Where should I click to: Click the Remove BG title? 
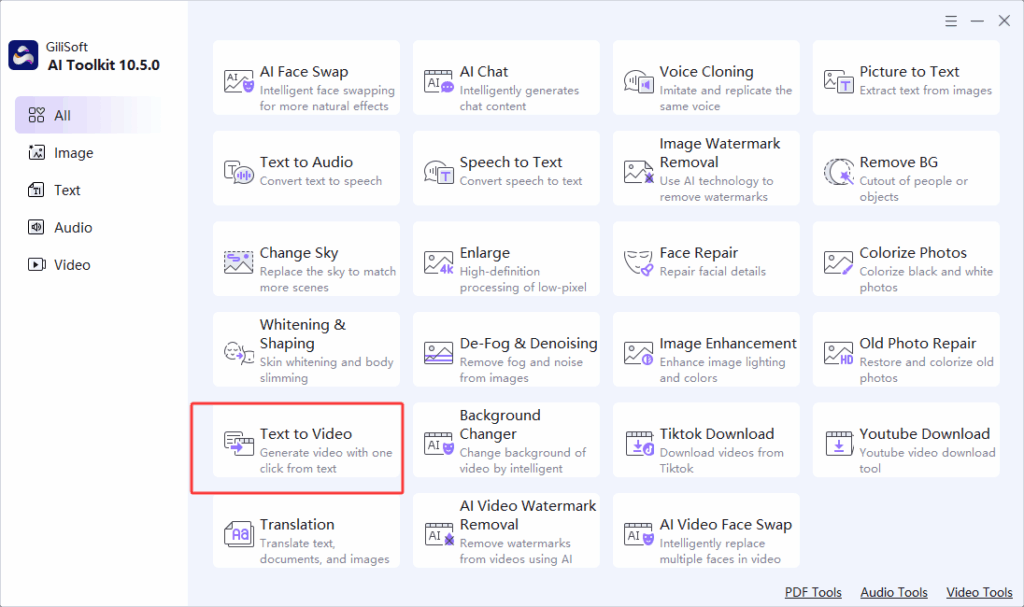click(899, 161)
